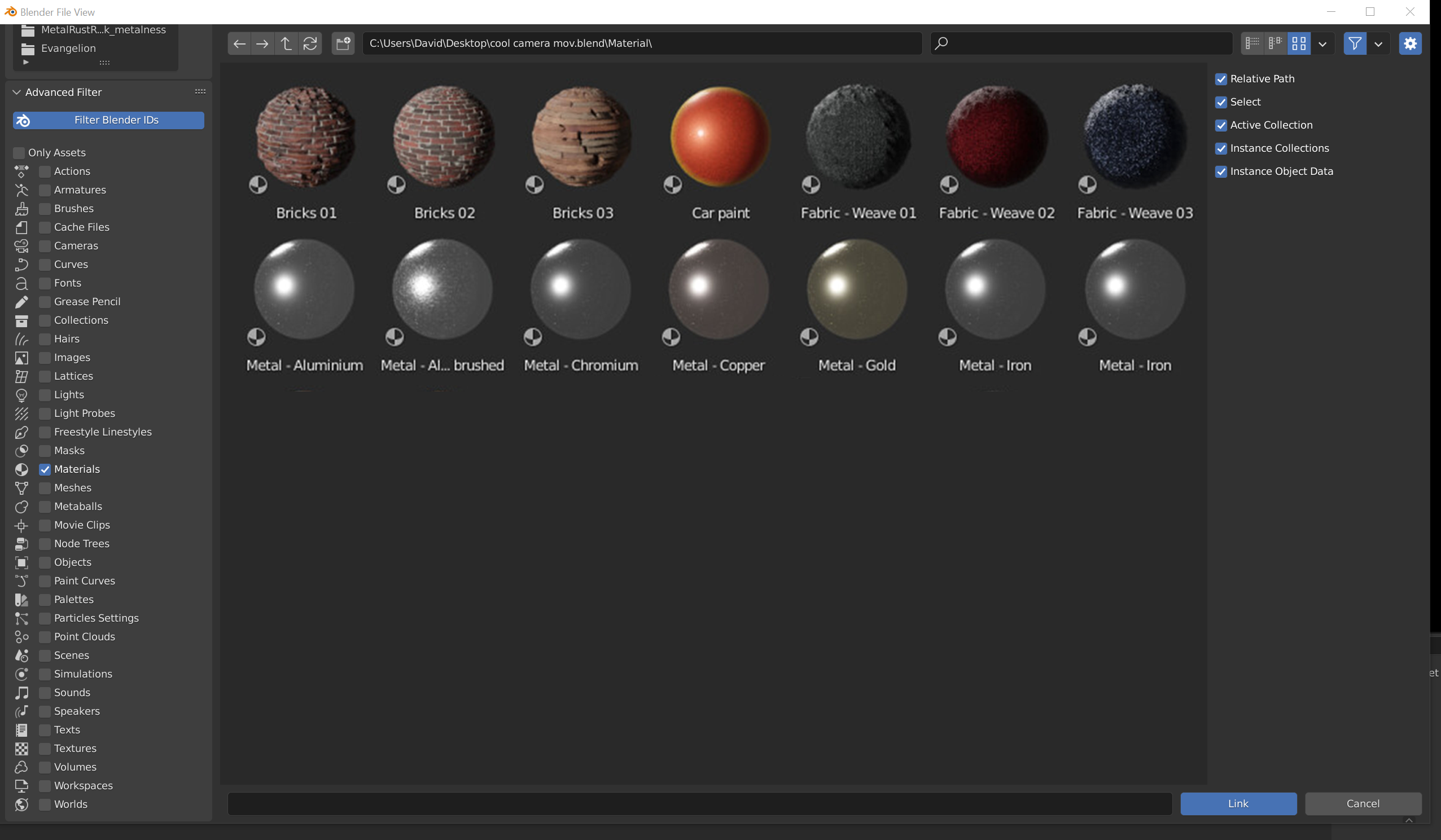
Task: Open the Evangelion bookmark folder
Action: pyautogui.click(x=68, y=48)
